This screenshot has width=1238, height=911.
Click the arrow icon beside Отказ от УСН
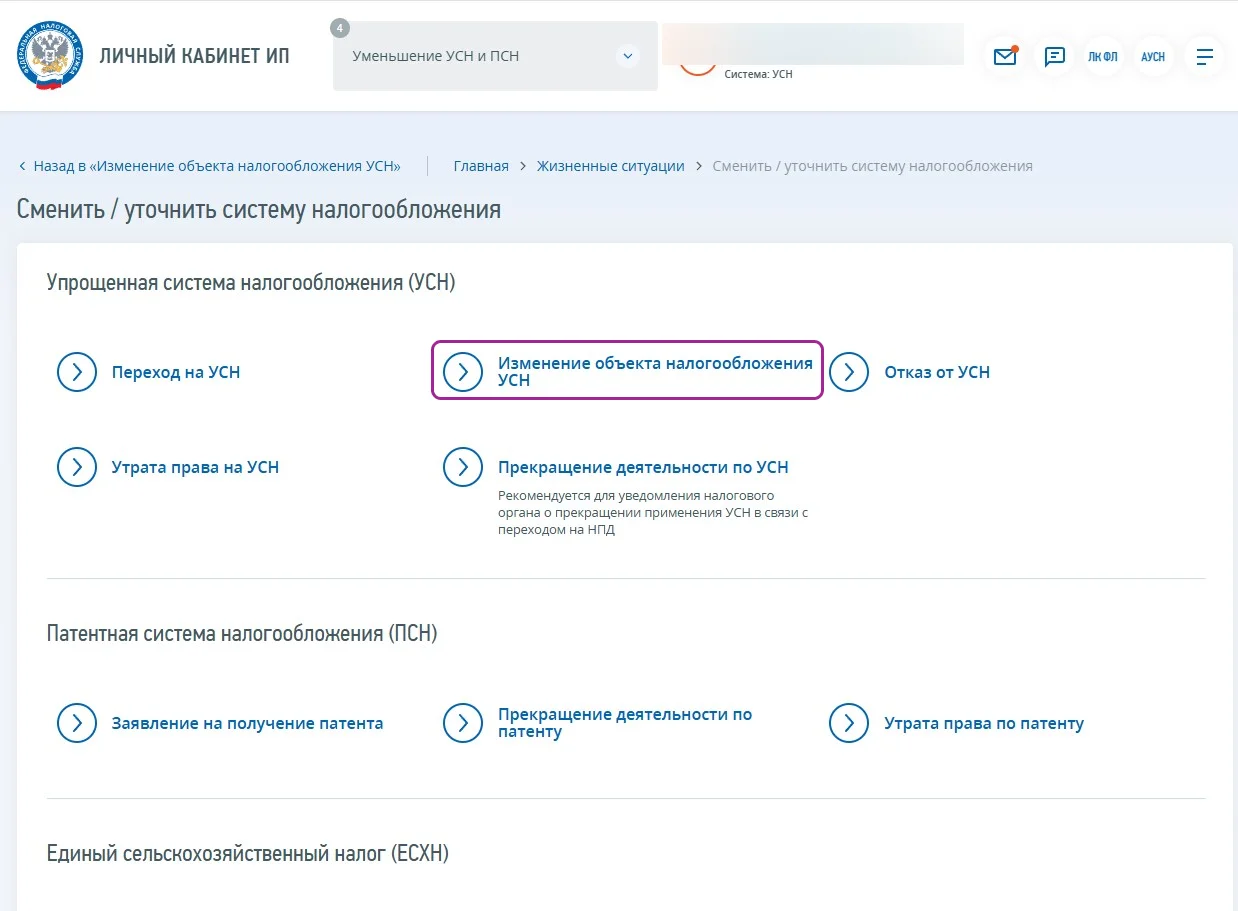[849, 372]
